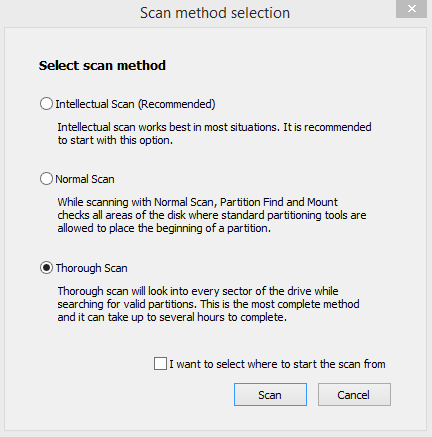Click the Intellectual scan description paragraph
Image resolution: width=432 pixels, height=438 pixels.
pyautogui.click(x=214, y=134)
